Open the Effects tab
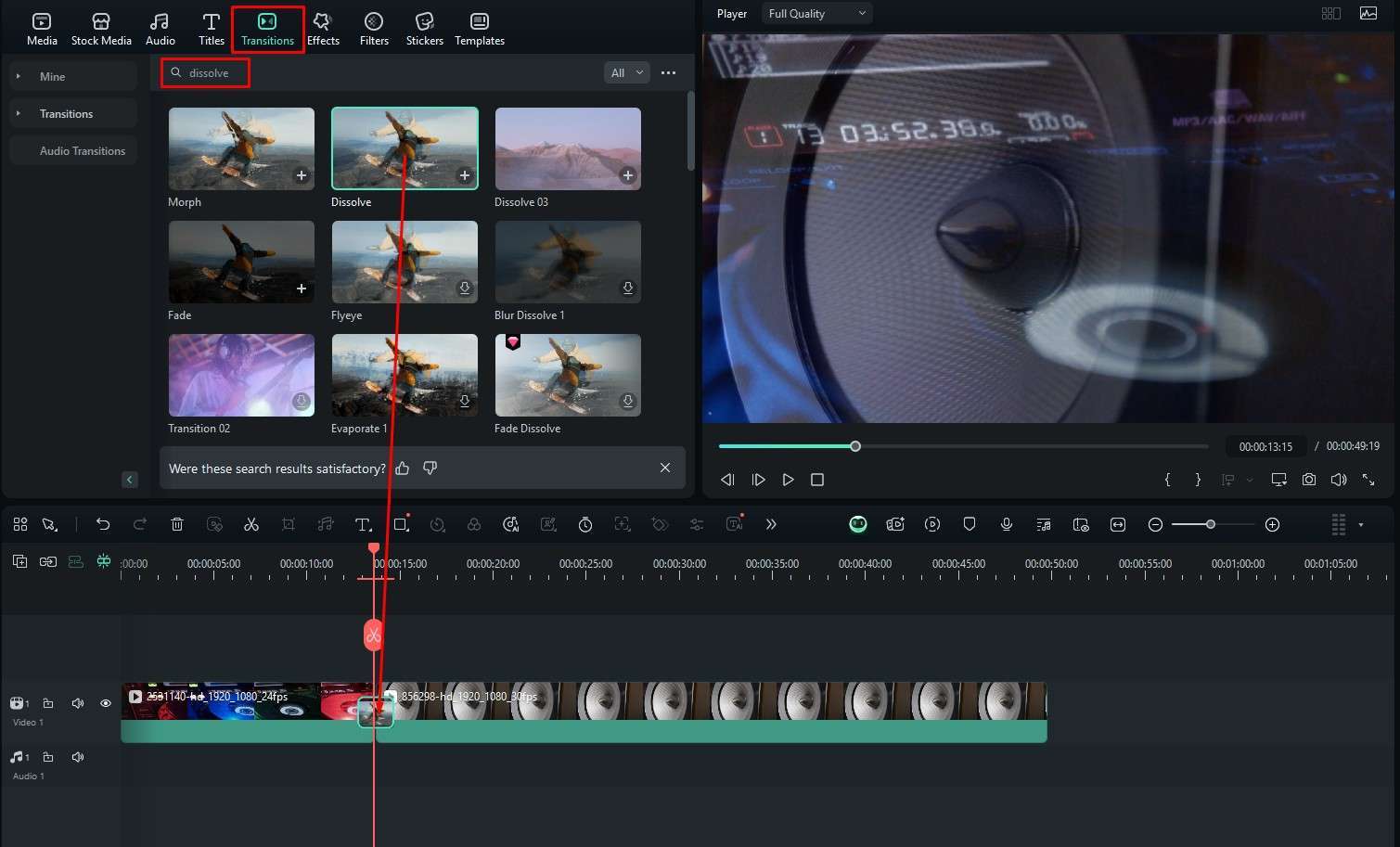1400x847 pixels. (x=323, y=29)
